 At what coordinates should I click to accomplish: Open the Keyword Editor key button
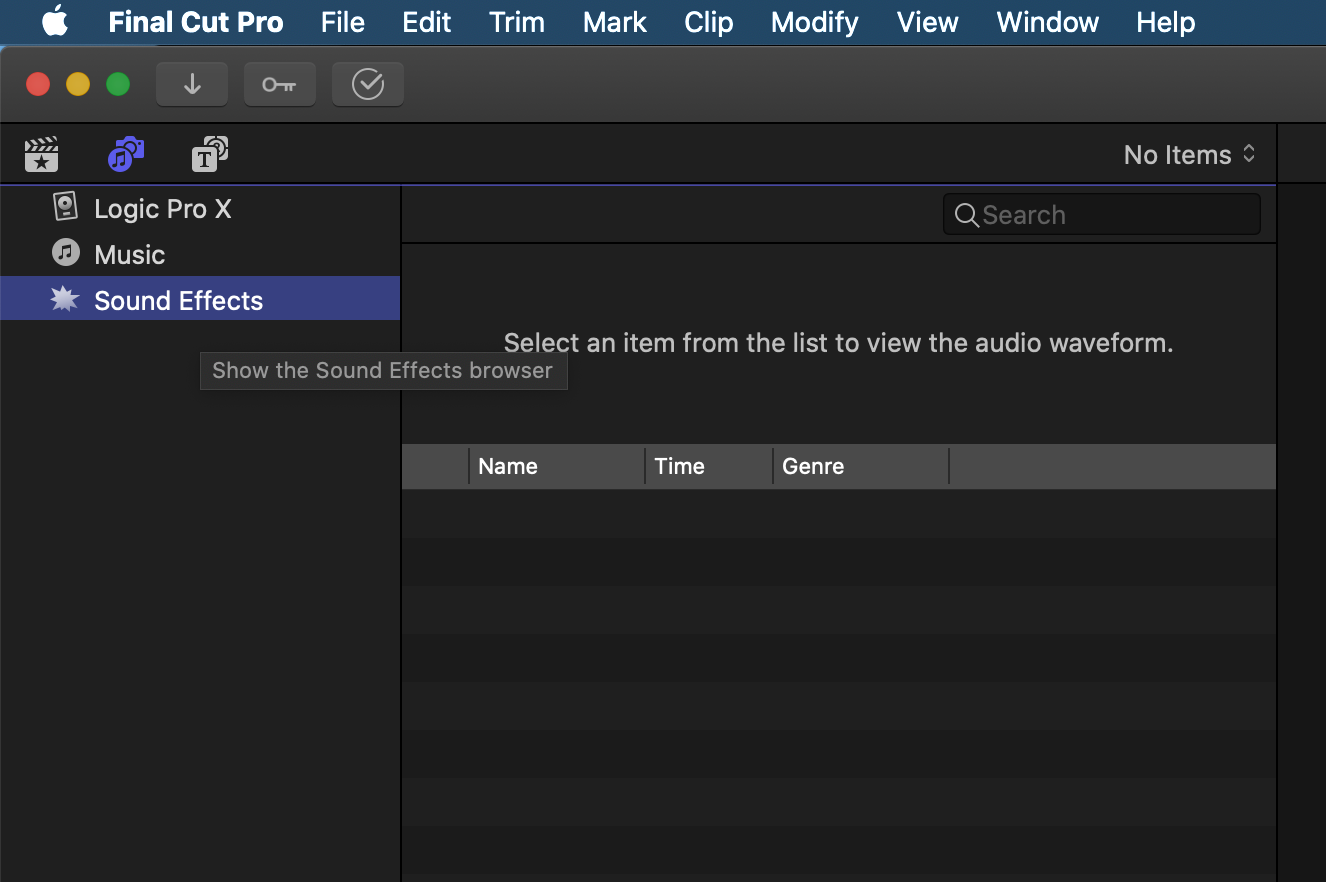click(x=280, y=85)
